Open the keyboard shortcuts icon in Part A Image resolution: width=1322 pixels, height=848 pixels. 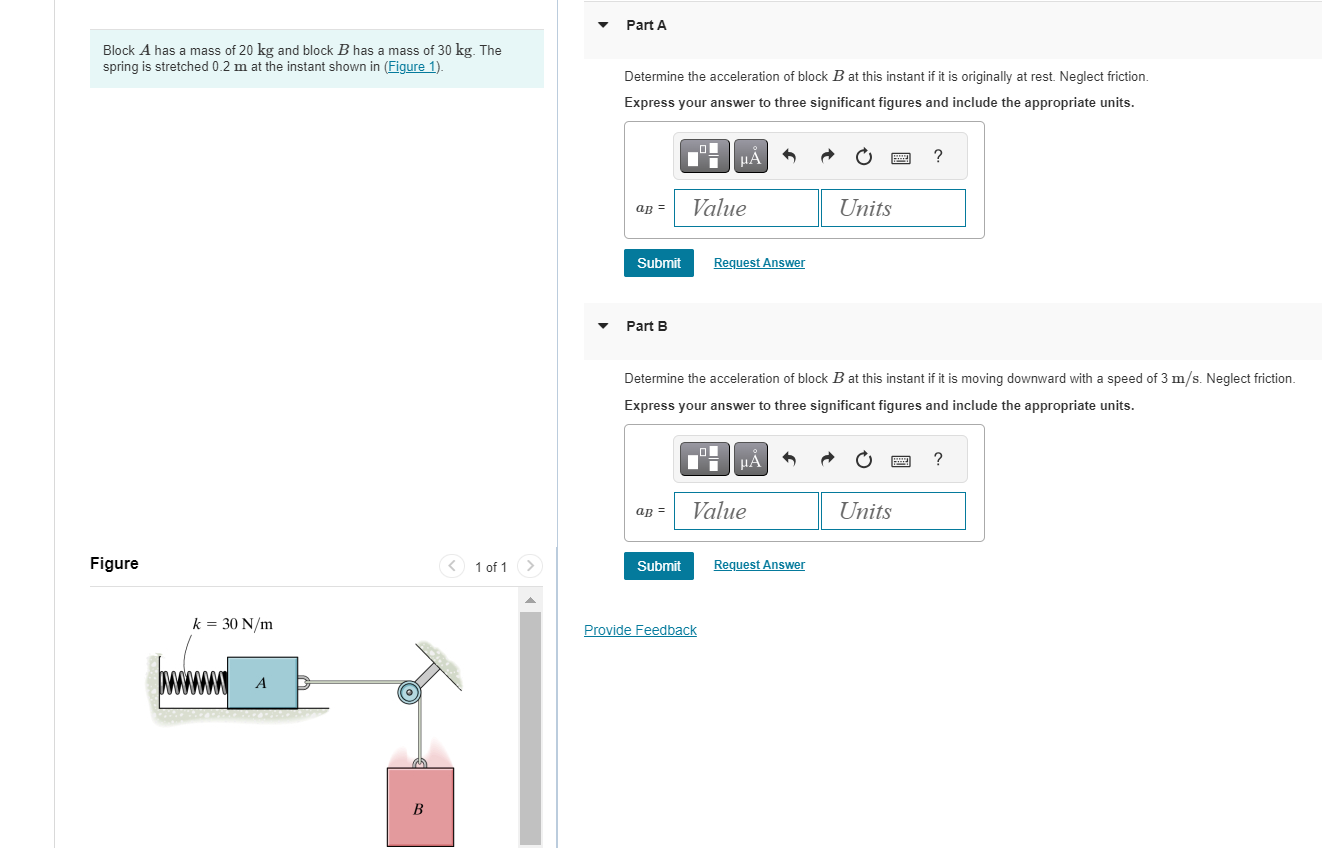click(900, 156)
